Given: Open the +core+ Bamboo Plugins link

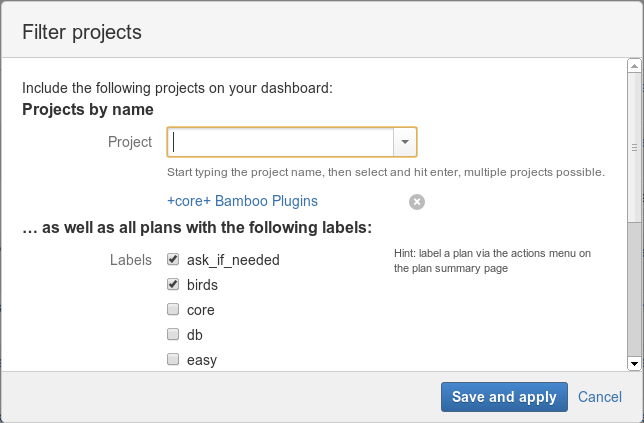Looking at the screenshot, I should coord(242,201).
